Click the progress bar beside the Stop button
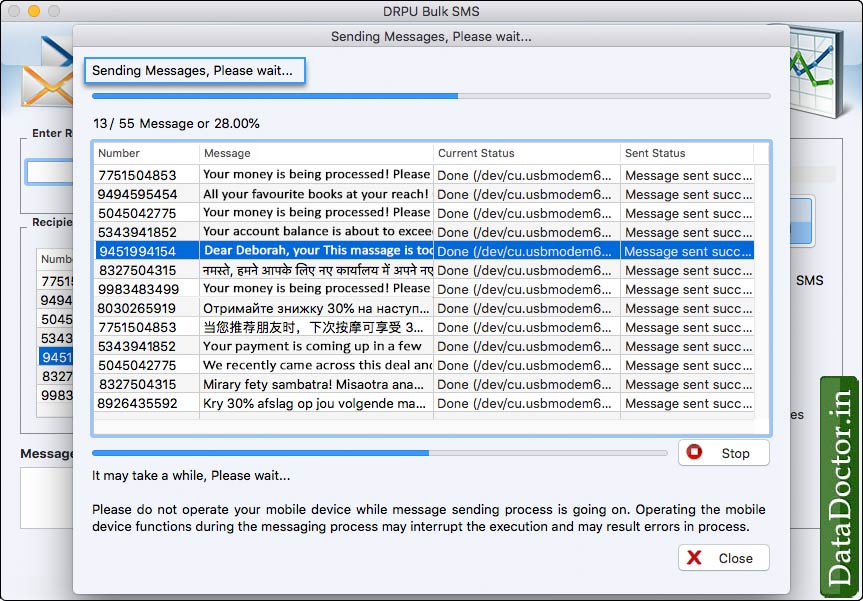Image resolution: width=863 pixels, height=601 pixels. tap(380, 453)
